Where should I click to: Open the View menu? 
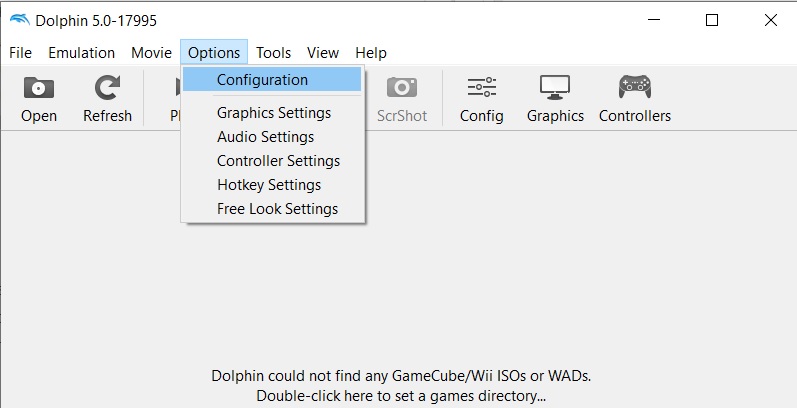click(x=323, y=53)
